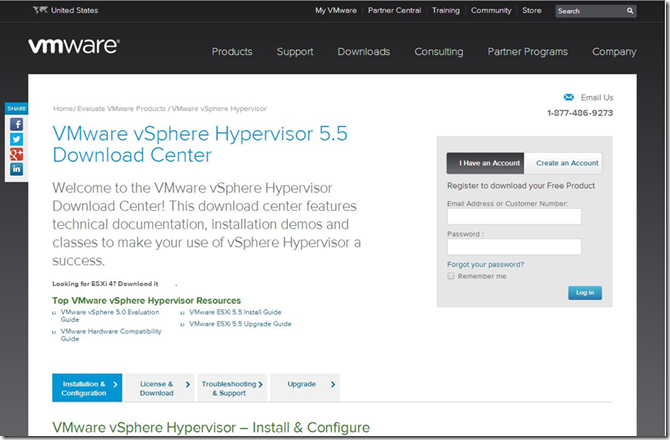
Task: Open the Products menu
Action: [x=232, y=52]
